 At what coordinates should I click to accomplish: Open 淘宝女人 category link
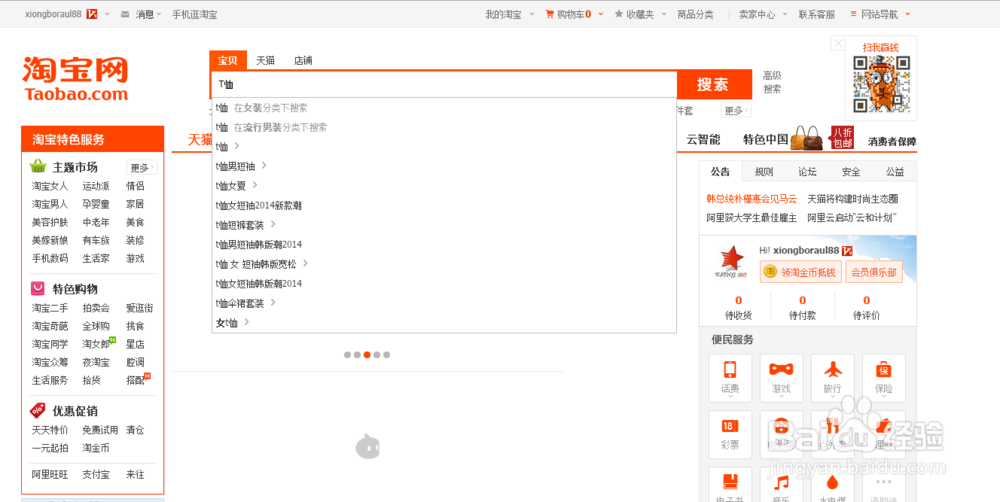pyautogui.click(x=50, y=186)
